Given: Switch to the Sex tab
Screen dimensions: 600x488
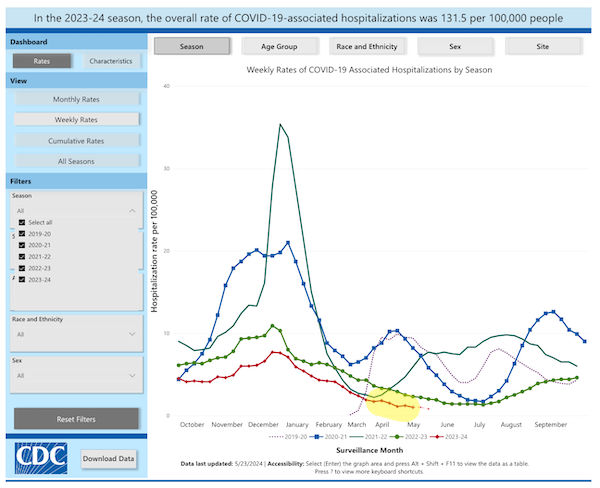Looking at the screenshot, I should 455,46.
